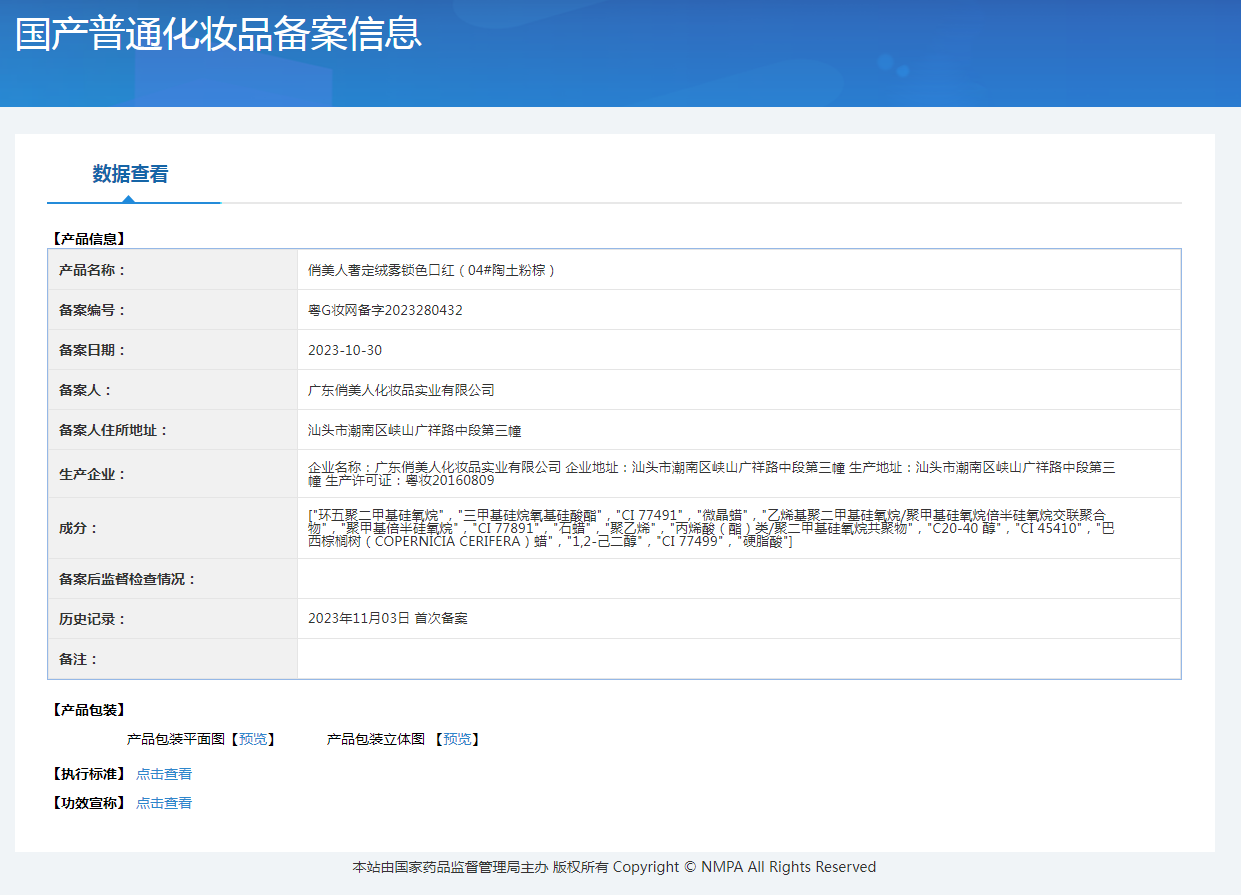Click the 【产品信息】 section heading
Screen dimensions: 1241x895
click(88, 239)
